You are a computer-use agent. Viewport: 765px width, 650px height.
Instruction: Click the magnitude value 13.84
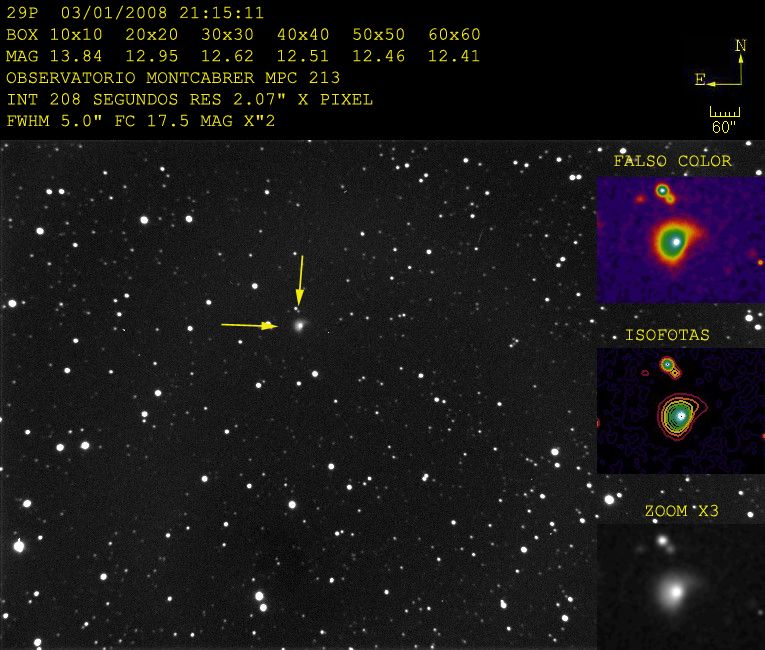point(76,56)
